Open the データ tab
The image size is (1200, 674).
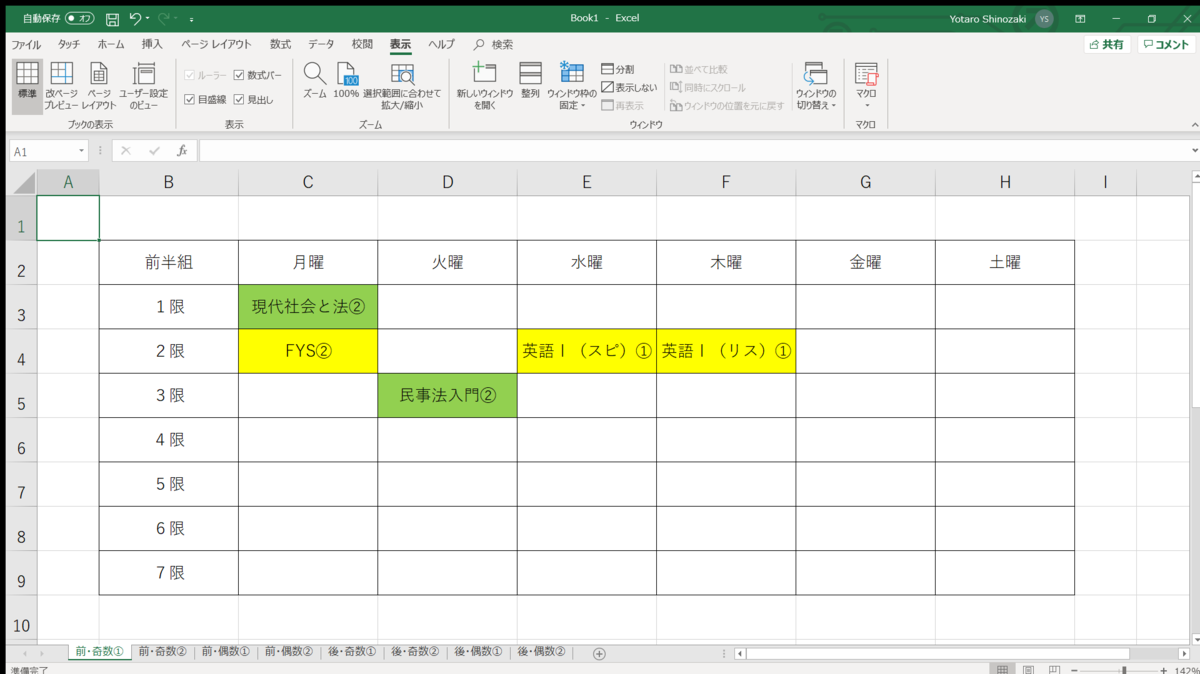[x=321, y=44]
